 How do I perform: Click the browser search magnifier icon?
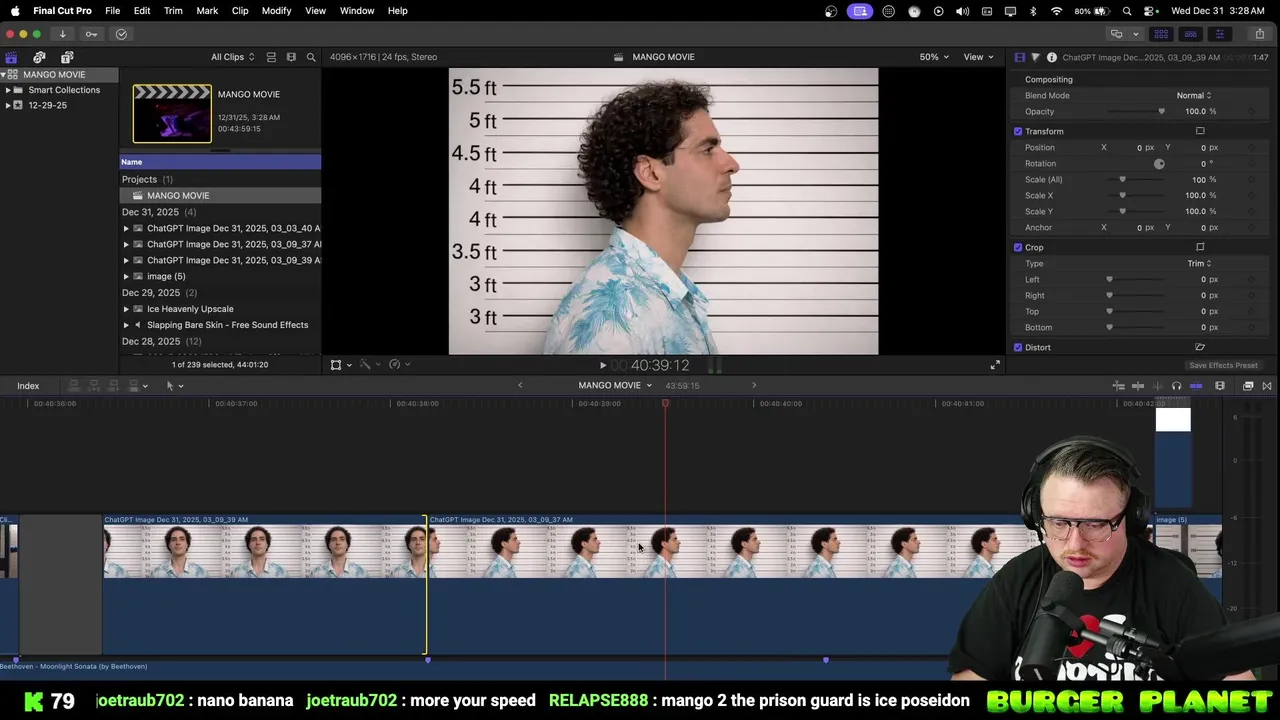pyautogui.click(x=311, y=57)
